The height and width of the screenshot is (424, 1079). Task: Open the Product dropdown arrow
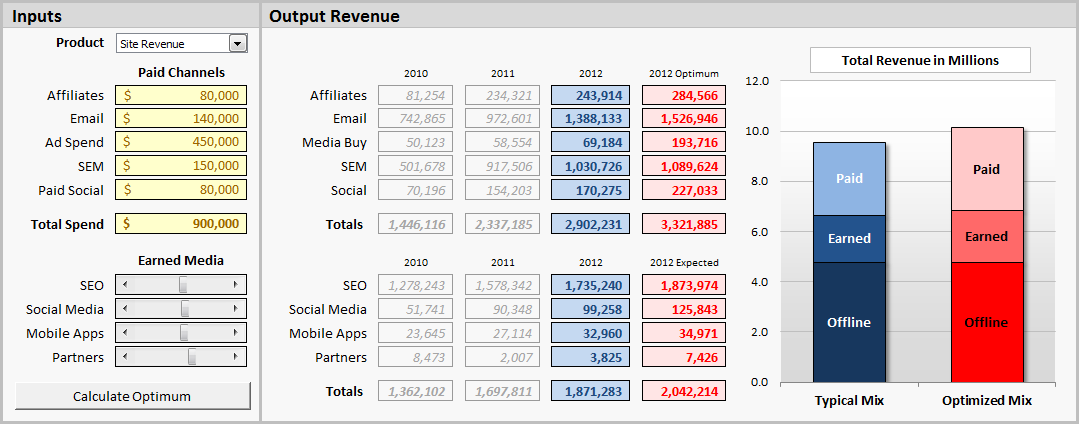[x=237, y=43]
